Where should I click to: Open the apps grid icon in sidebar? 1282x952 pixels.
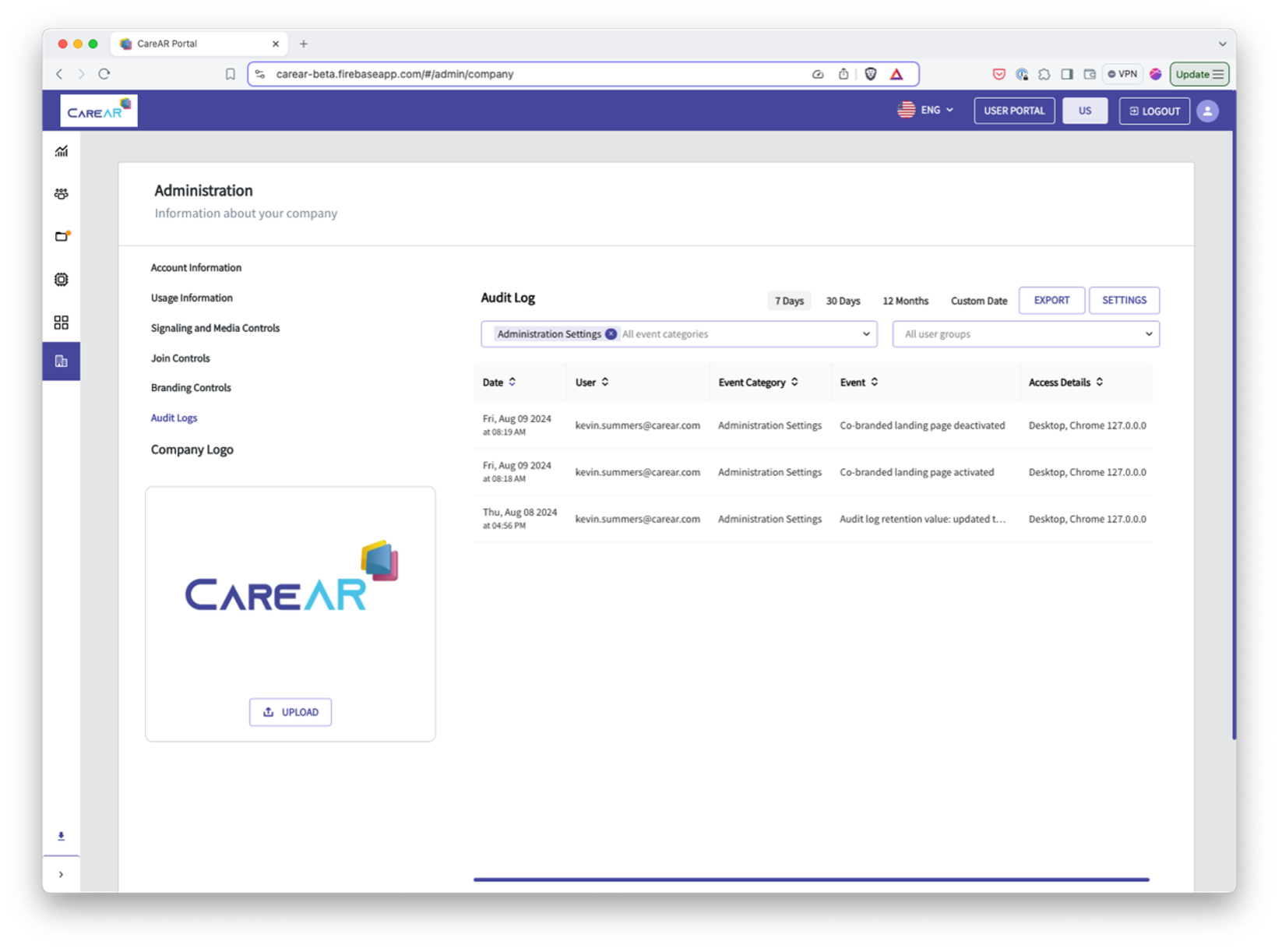pyautogui.click(x=61, y=322)
